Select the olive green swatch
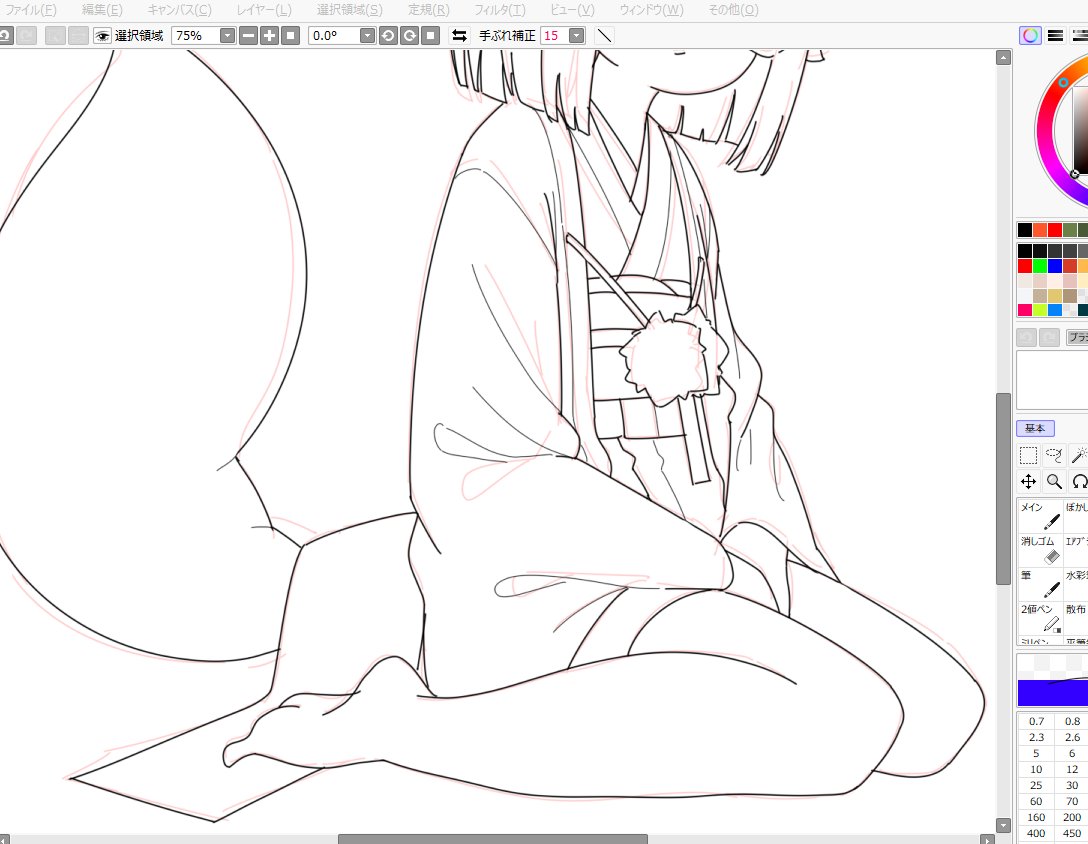1088x844 pixels. click(1069, 230)
